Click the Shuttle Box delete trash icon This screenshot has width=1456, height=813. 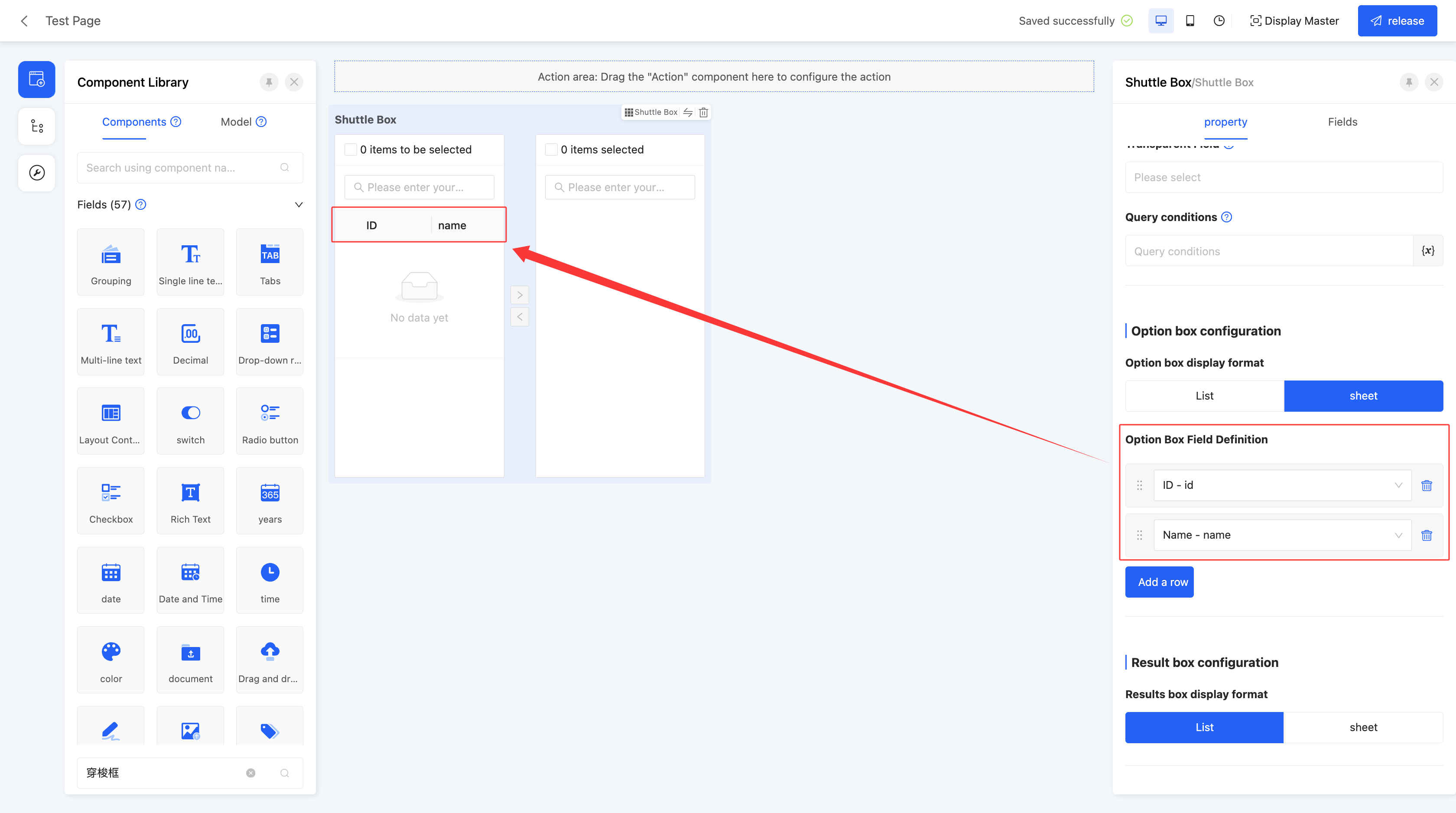tap(703, 112)
